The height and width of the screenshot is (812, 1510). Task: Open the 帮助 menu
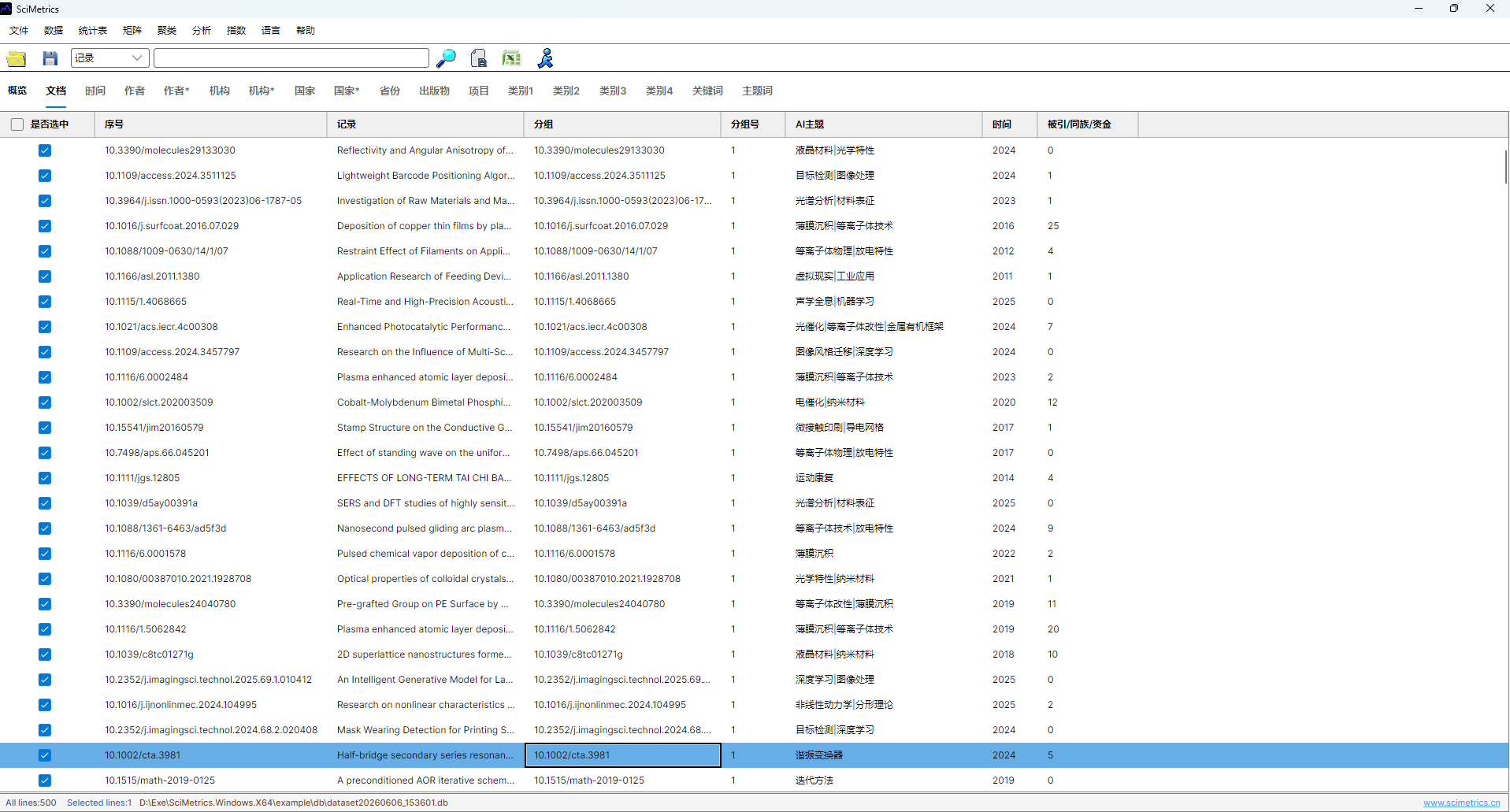[x=306, y=31]
